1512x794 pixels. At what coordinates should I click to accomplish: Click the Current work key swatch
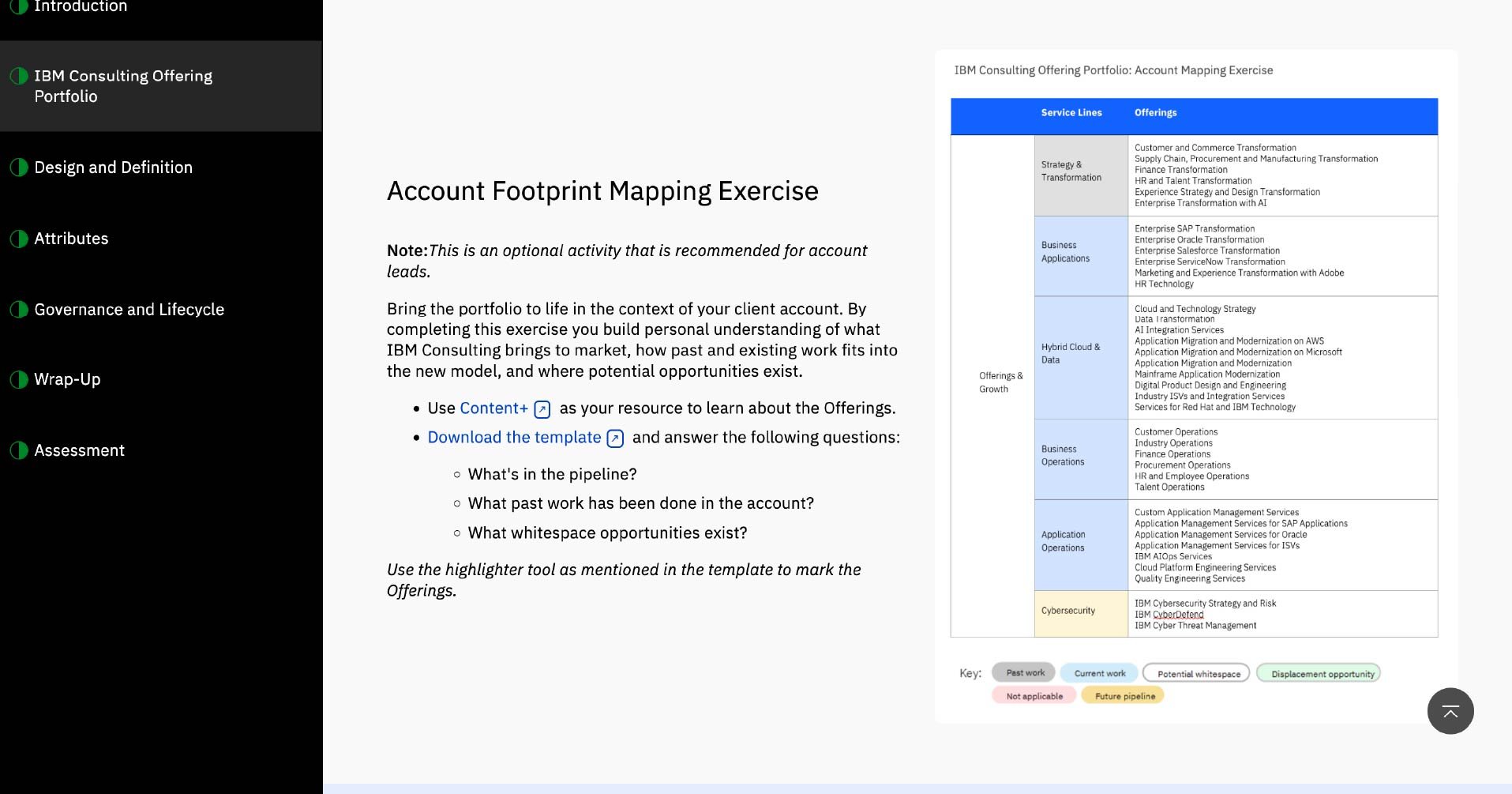[x=1099, y=673]
